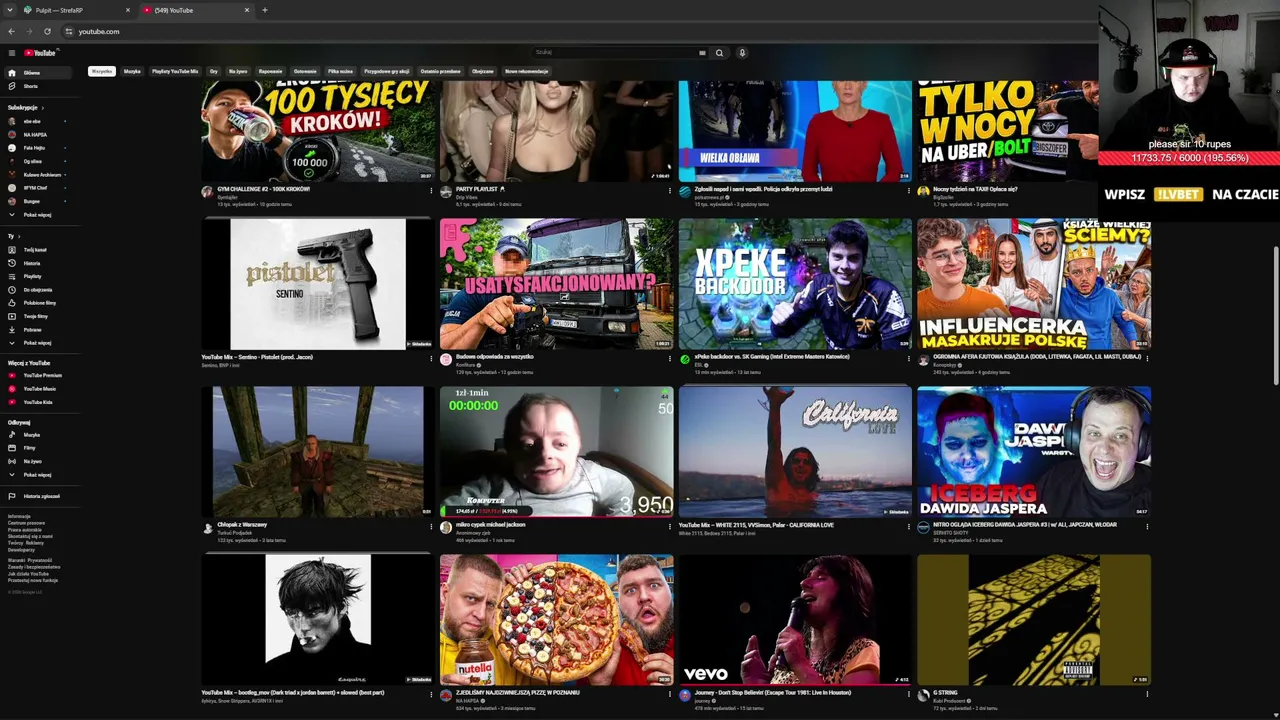The image size is (1280, 720).
Task: Start voice search with microphone
Action: tap(742, 53)
